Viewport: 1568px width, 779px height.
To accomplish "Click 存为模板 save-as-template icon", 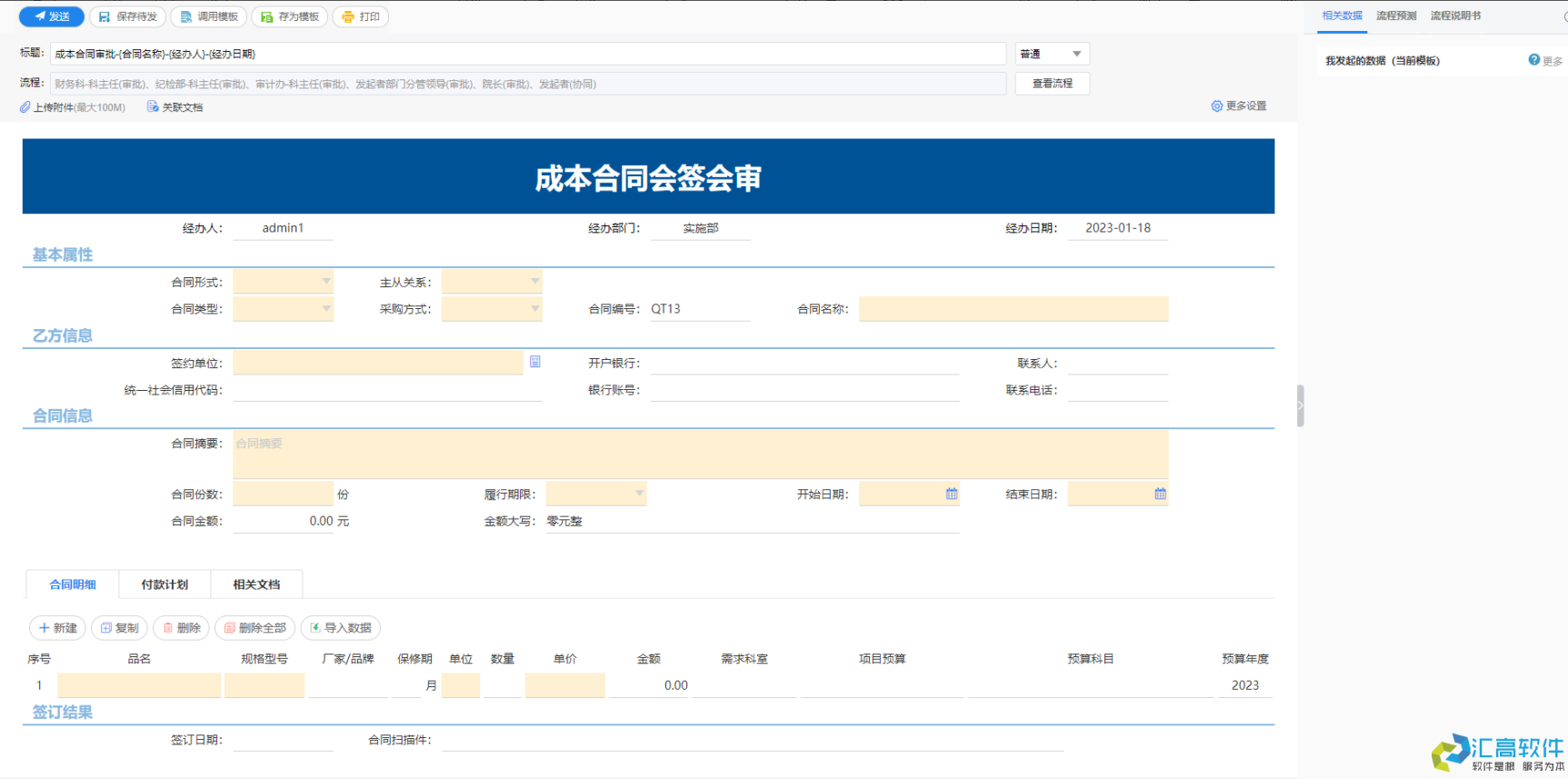I will click(x=267, y=16).
